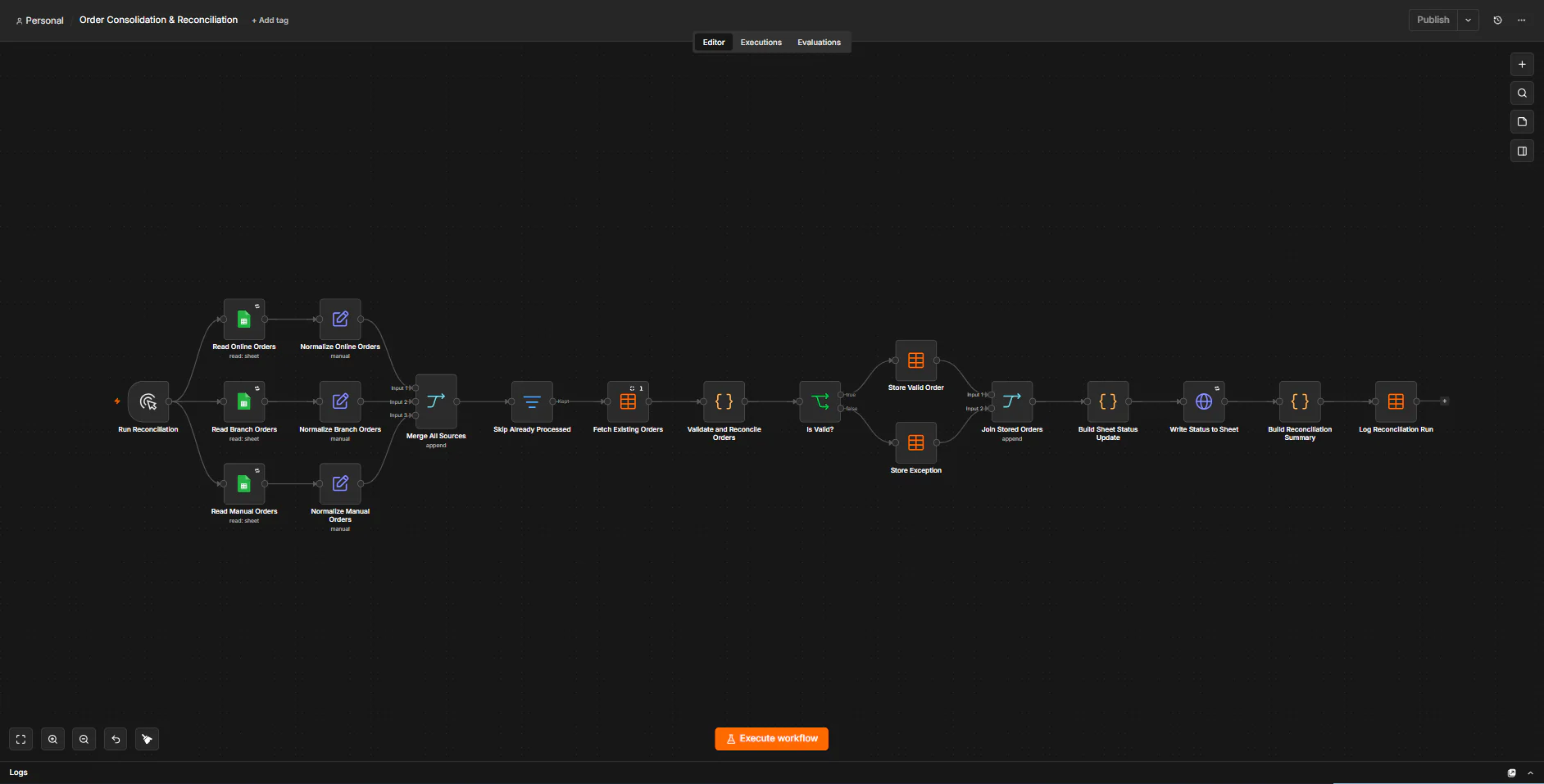
Task: Select the Read Branch Orders sheet node
Action: [244, 401]
